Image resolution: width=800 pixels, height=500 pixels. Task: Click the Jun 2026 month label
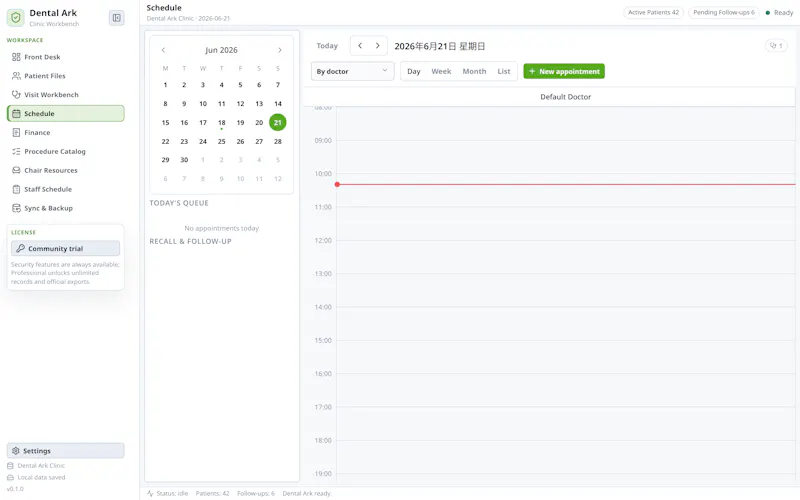pos(221,50)
